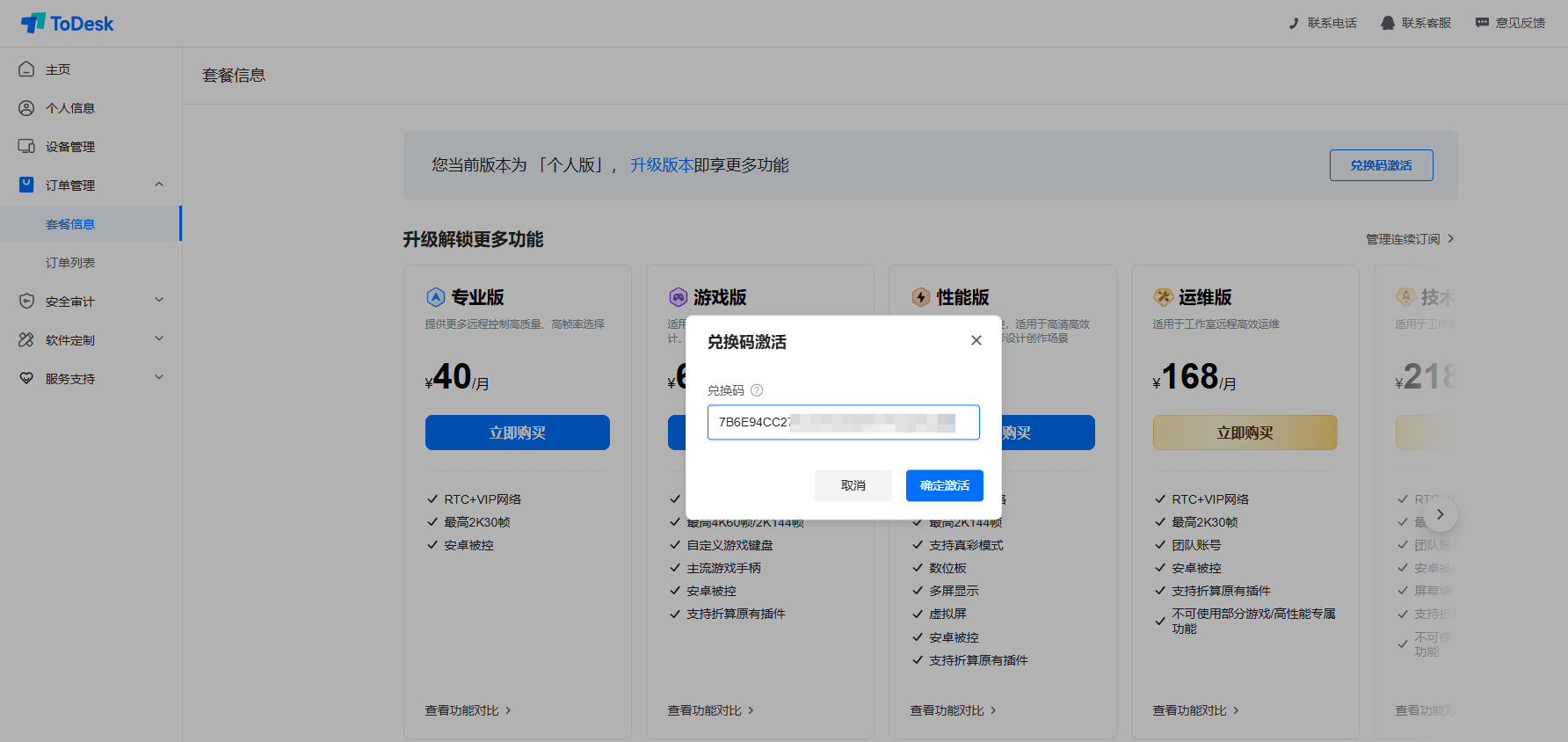Click the 软件定制 customize icon
This screenshot has height=742, width=1568.
(26, 339)
